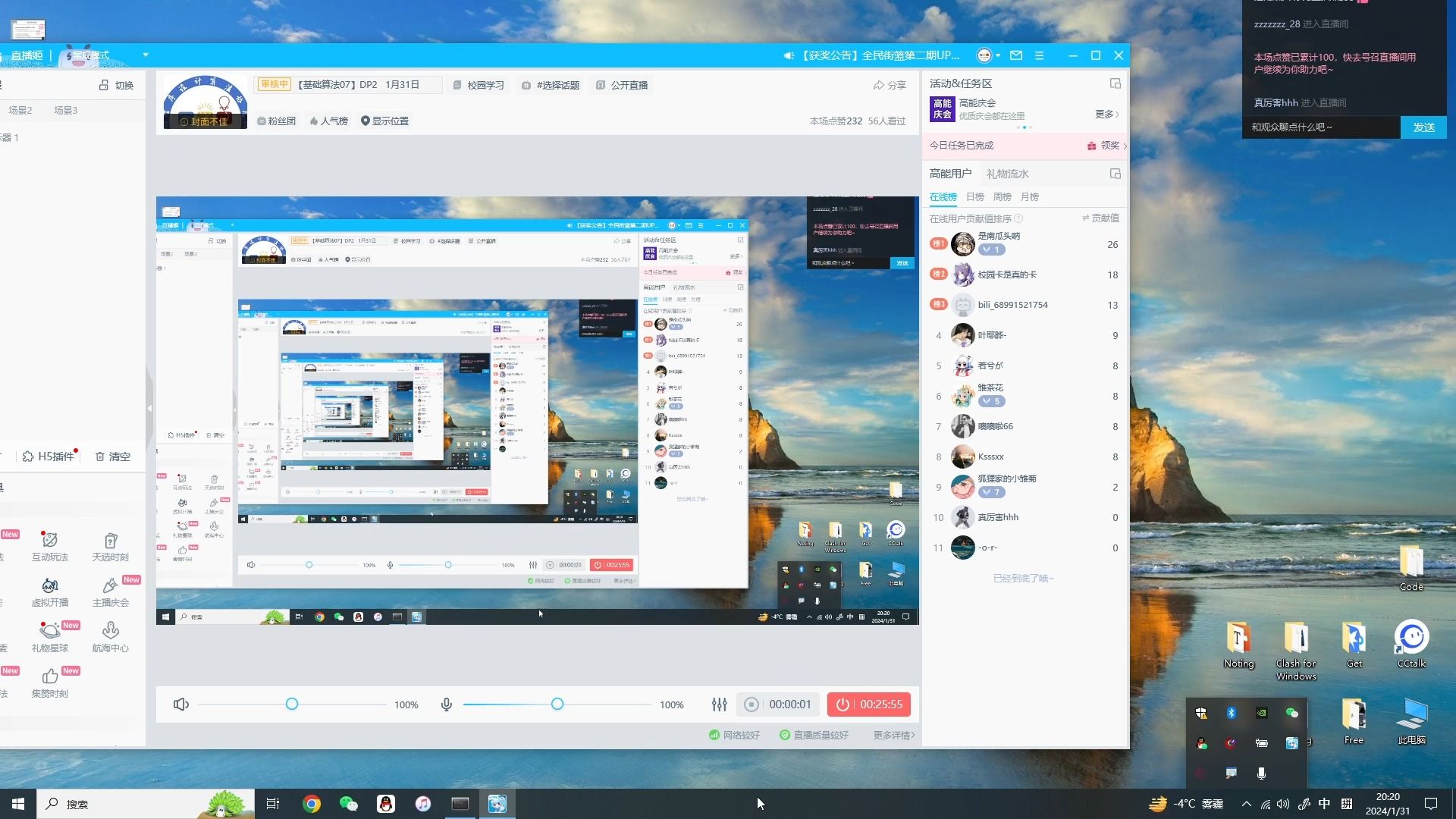Start recording with the record button
The width and height of the screenshot is (1456, 819).
click(x=752, y=704)
